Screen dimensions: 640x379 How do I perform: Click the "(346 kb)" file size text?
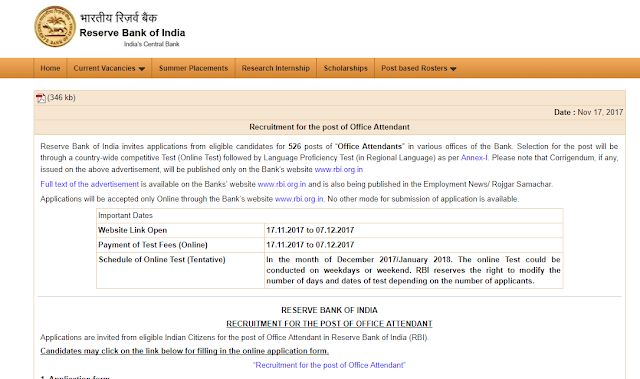61,98
